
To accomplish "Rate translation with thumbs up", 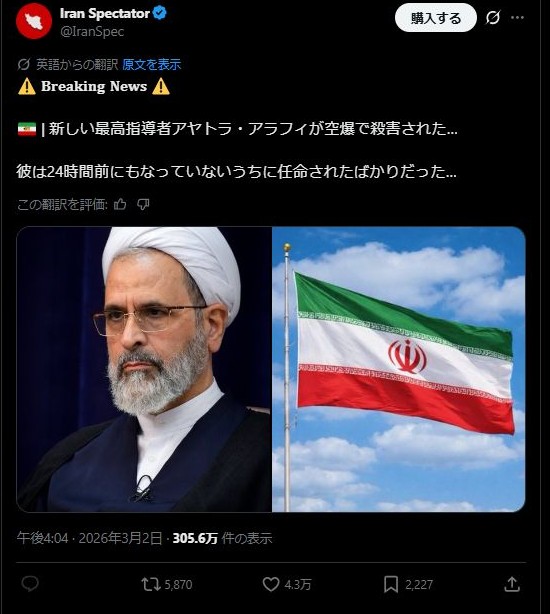I will [120, 204].
